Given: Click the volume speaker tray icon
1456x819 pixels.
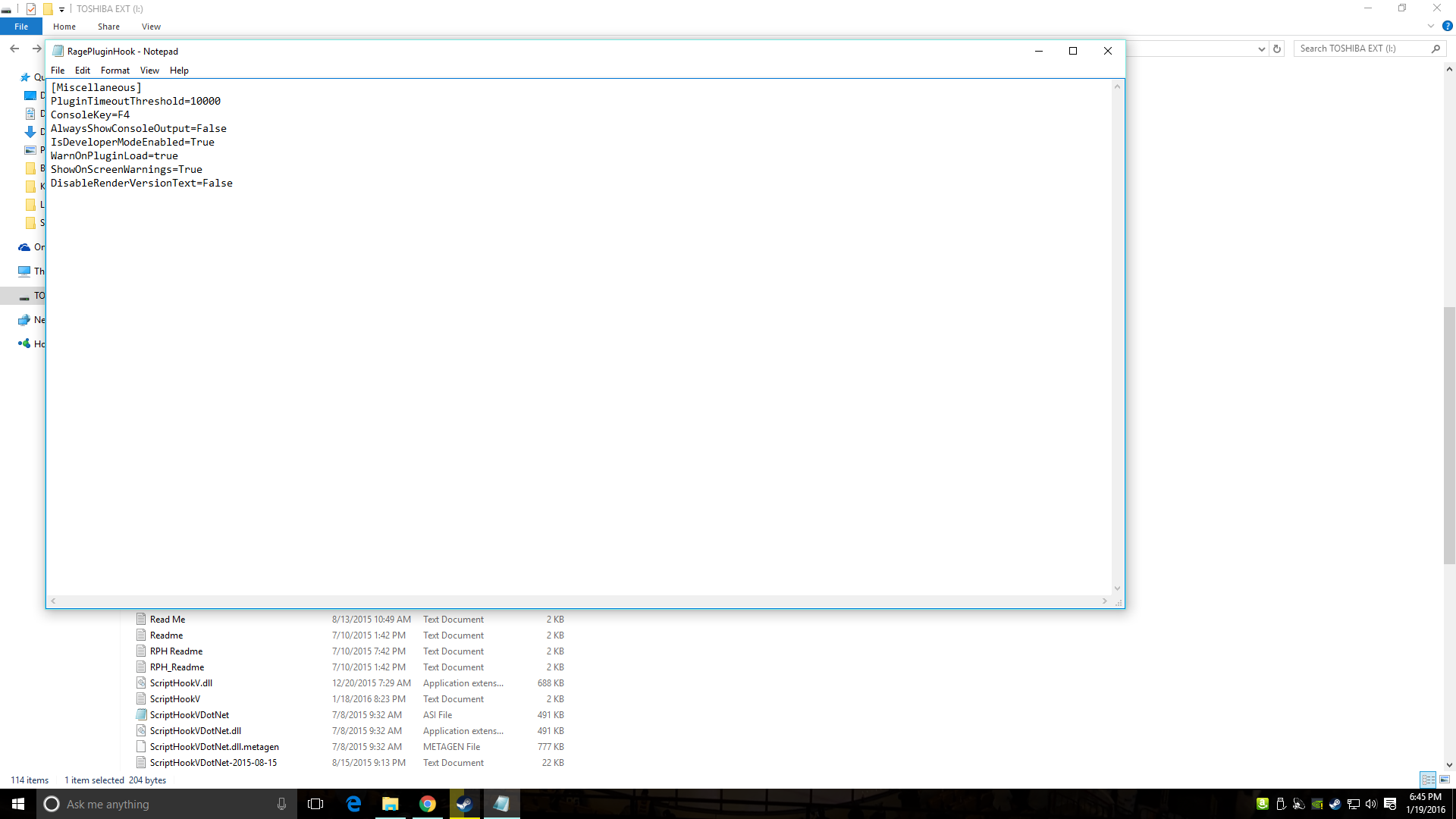Looking at the screenshot, I should click(1371, 804).
